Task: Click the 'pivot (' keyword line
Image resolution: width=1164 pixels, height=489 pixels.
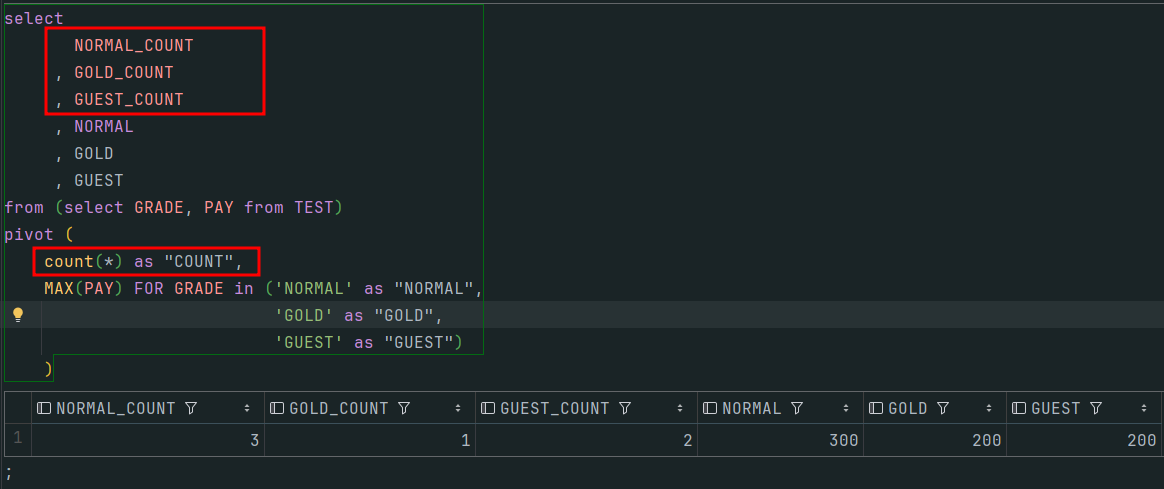Action: (x=39, y=234)
